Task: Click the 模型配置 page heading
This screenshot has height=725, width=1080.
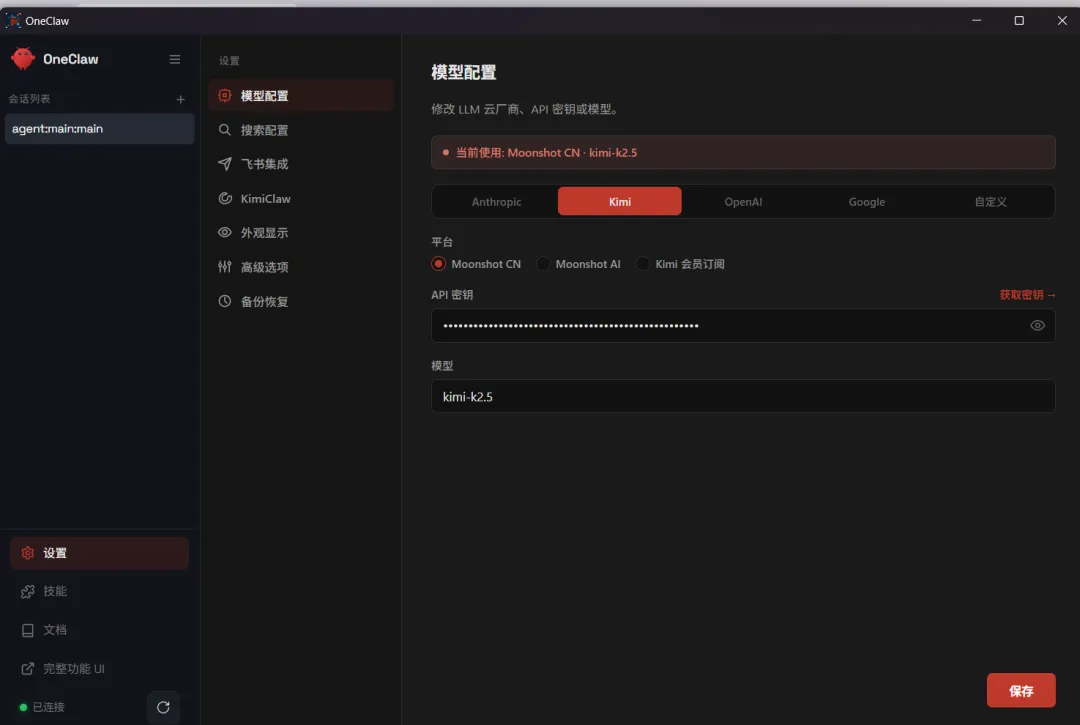Action: click(x=464, y=72)
